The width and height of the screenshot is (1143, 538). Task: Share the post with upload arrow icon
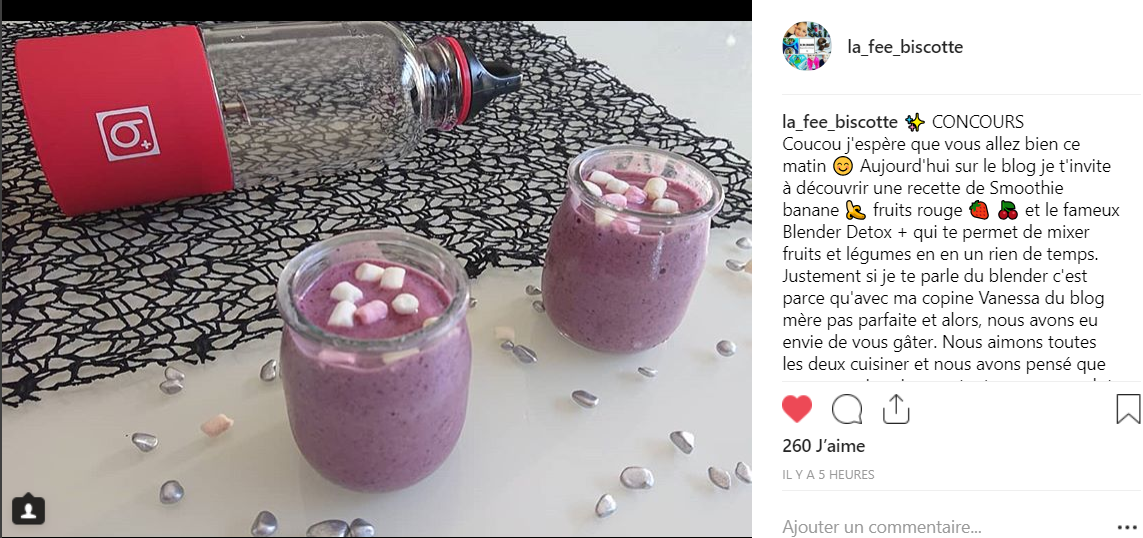896,409
